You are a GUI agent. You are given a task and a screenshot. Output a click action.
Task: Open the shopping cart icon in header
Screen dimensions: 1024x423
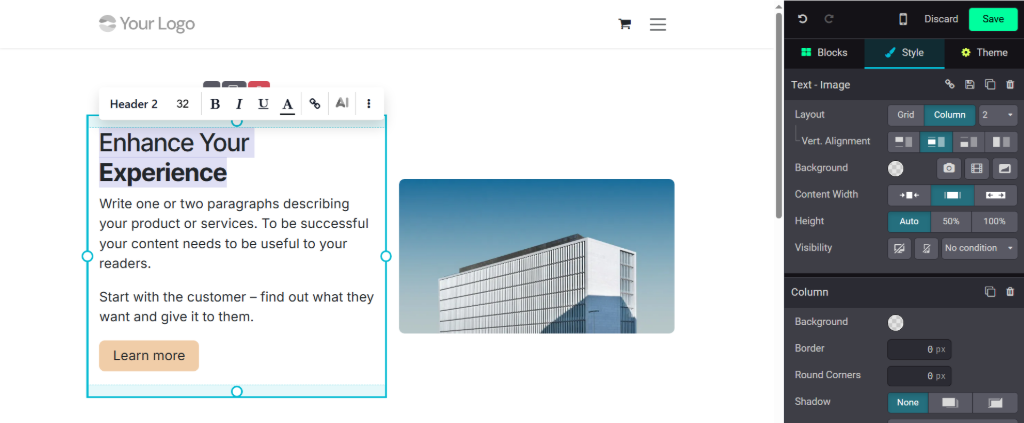coord(625,24)
